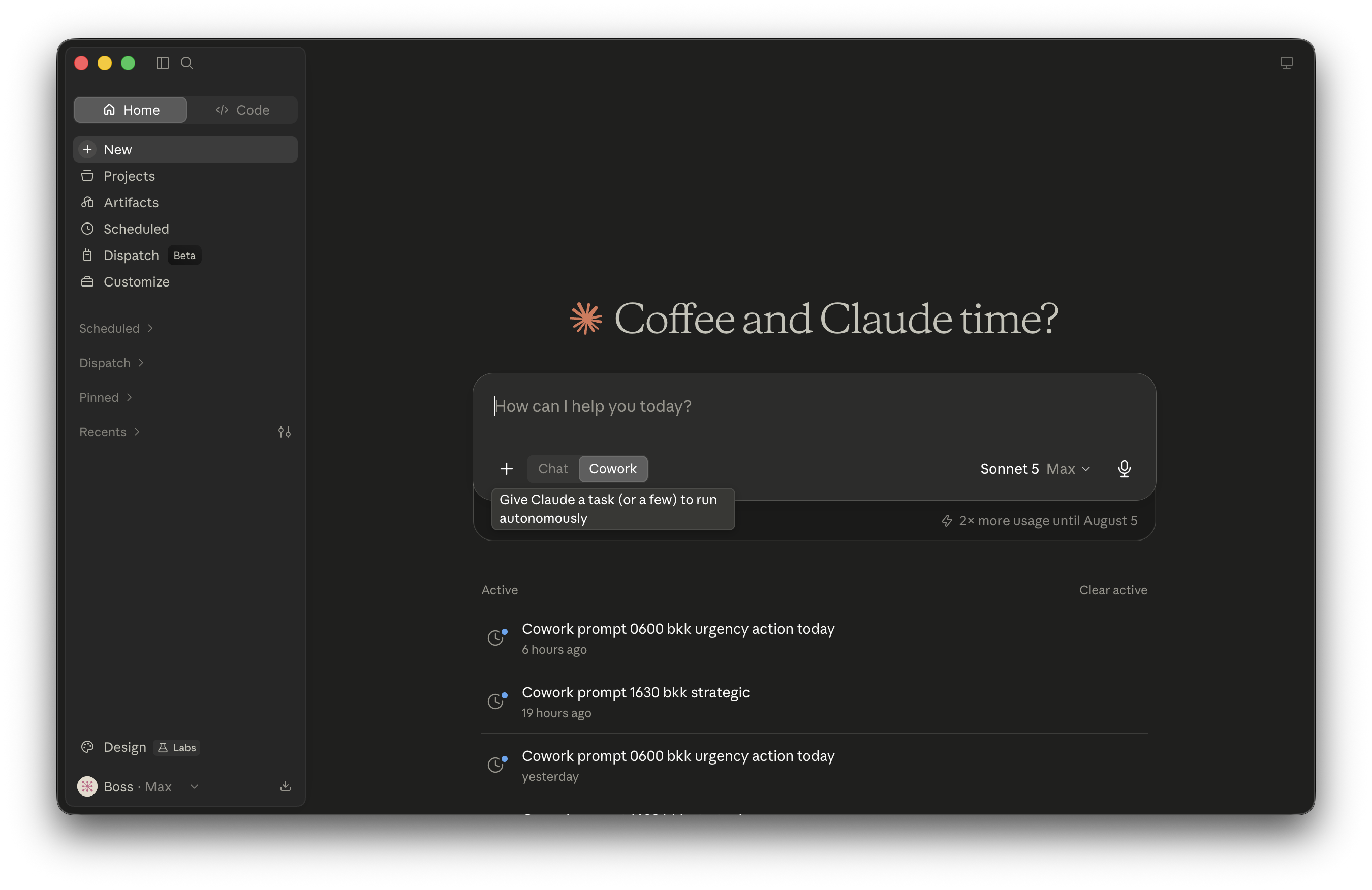Screen dimensions: 1372x890
Task: Open the Sonnet 5 Max model dropdown
Action: 1035,469
